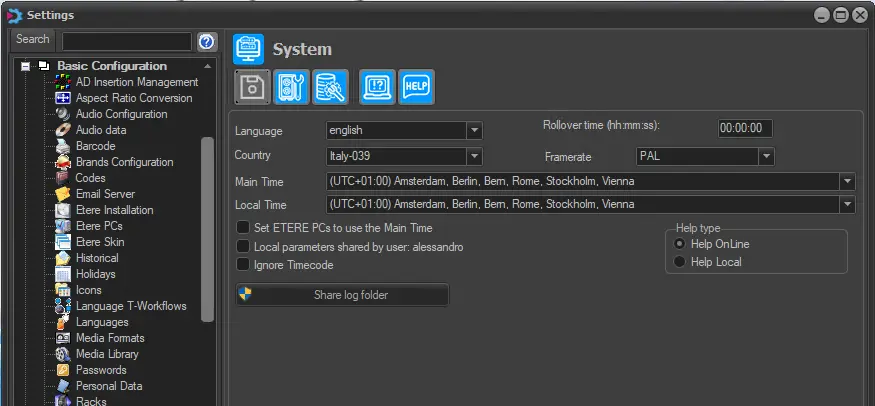
Task: Click the settings Search text box
Action: pyautogui.click(x=126, y=41)
